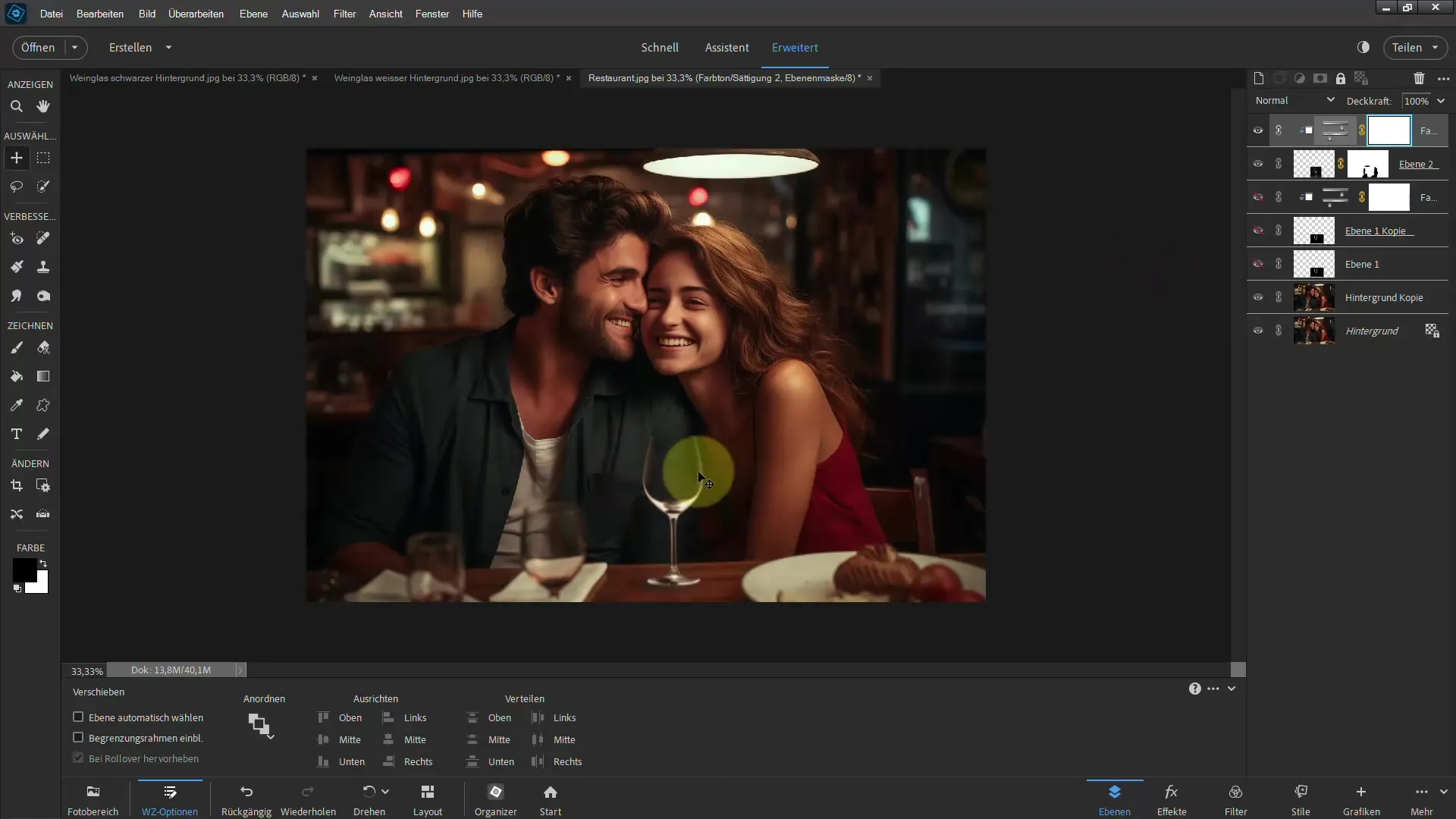The height and width of the screenshot is (819, 1456).
Task: Select the Move tool
Action: pyautogui.click(x=16, y=158)
